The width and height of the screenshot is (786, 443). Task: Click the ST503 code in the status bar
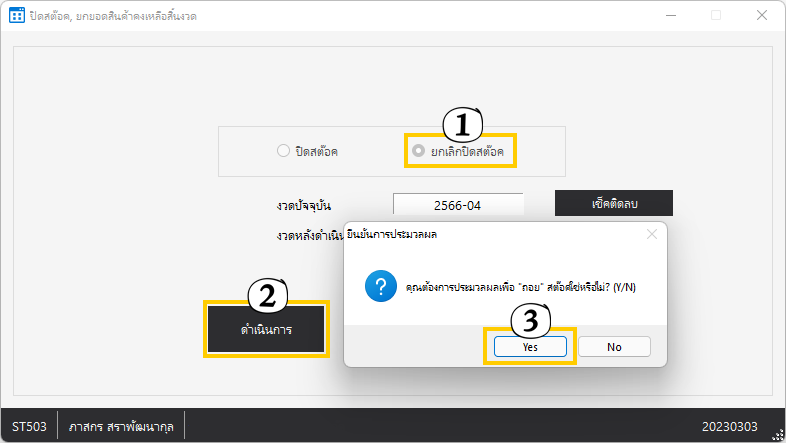pyautogui.click(x=29, y=427)
